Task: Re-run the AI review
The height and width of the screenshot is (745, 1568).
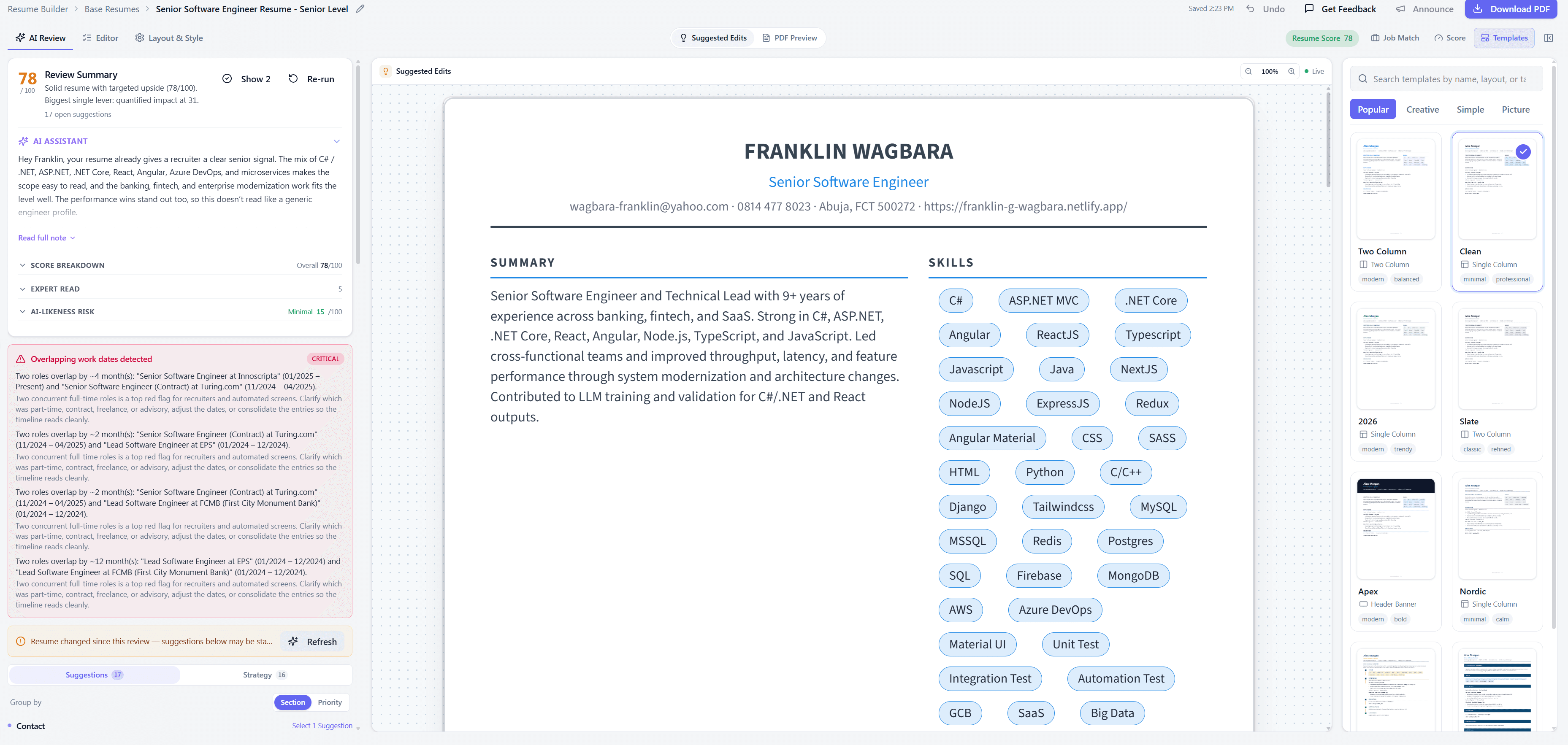Action: (x=311, y=79)
